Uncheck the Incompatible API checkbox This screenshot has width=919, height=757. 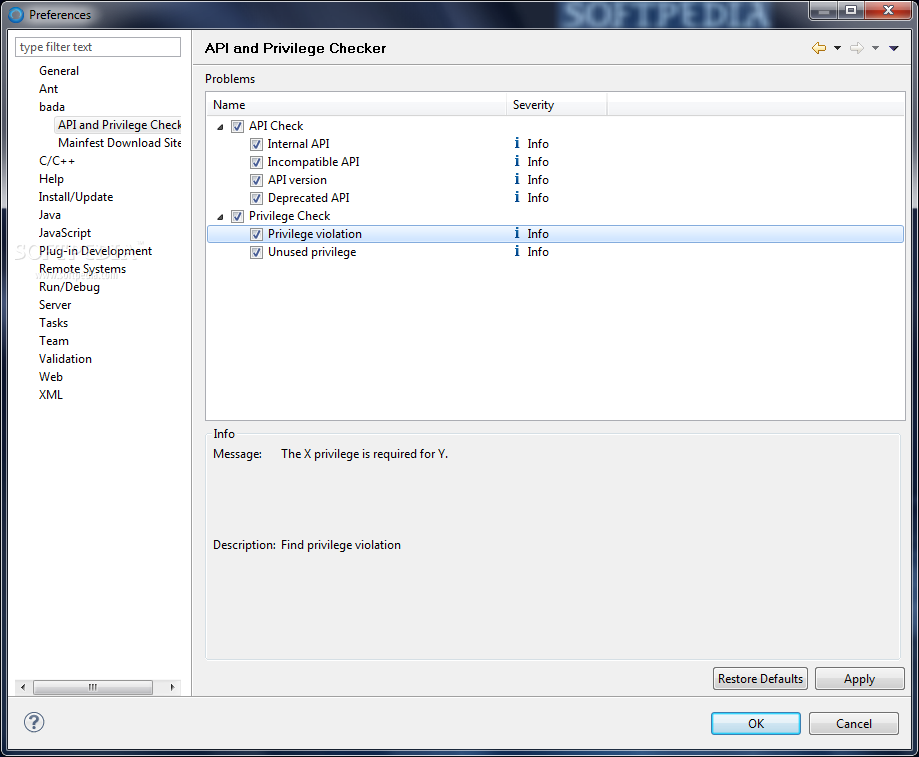point(256,162)
